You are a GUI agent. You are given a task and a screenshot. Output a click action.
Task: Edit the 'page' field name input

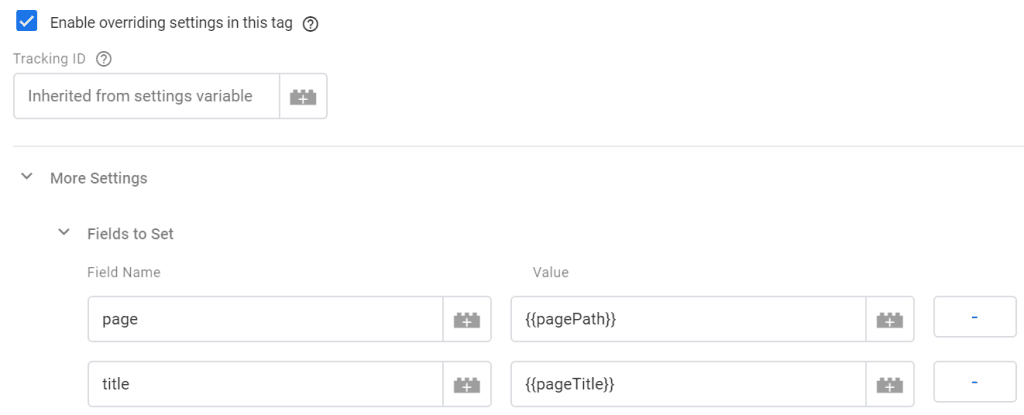tap(266, 319)
